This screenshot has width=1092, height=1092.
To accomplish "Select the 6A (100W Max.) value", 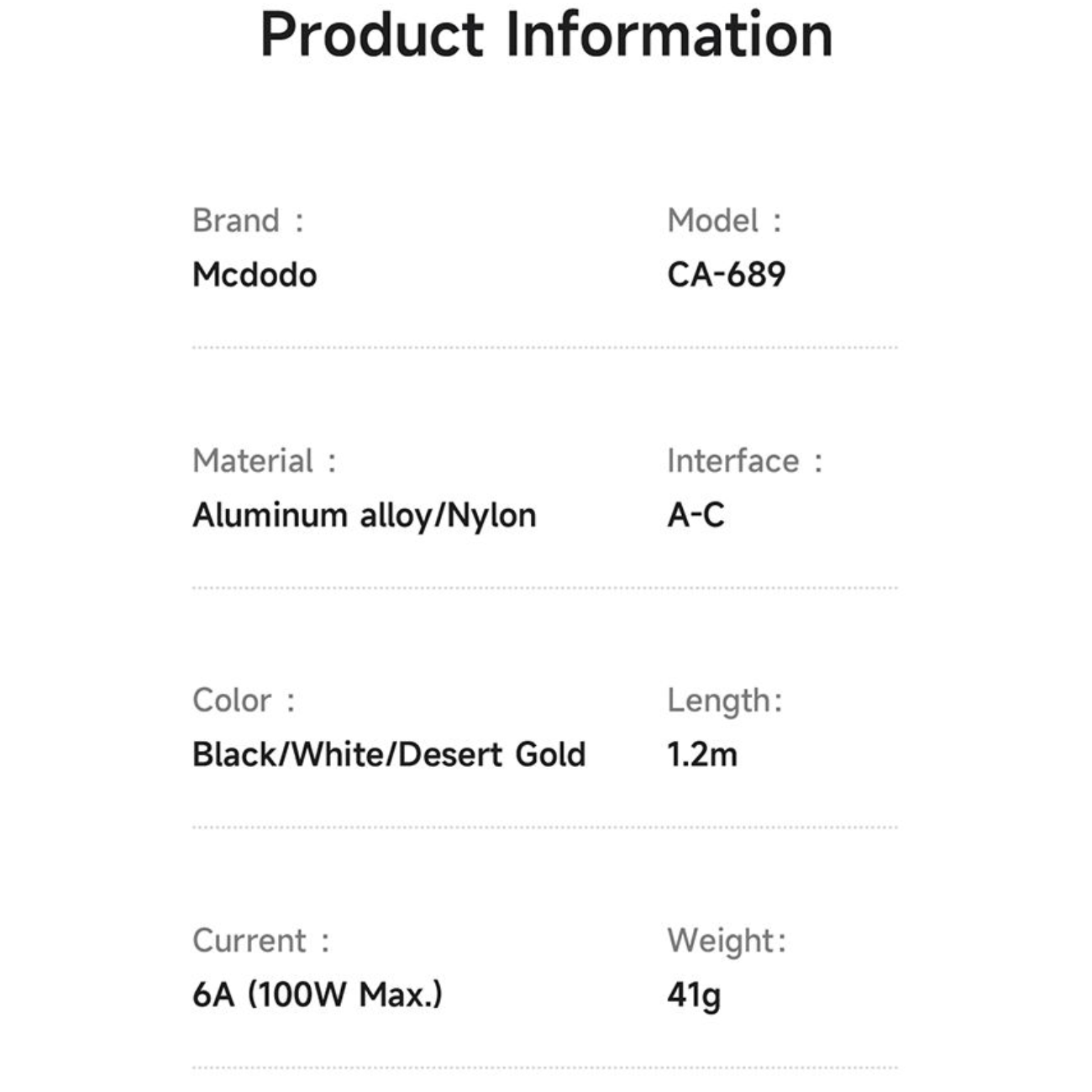I will pyautogui.click(x=318, y=995).
